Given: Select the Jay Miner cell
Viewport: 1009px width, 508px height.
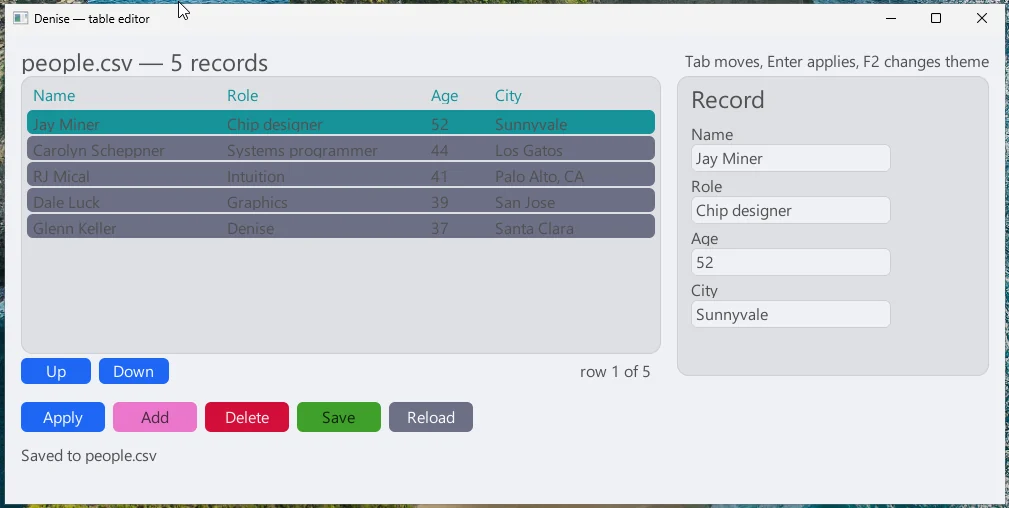Looking at the screenshot, I should click(x=66, y=124).
